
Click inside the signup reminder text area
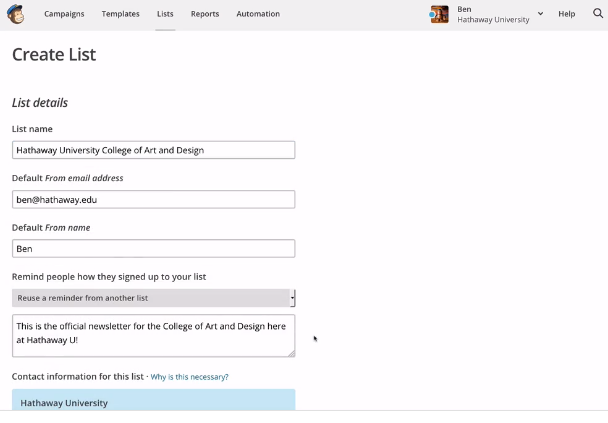coord(150,335)
